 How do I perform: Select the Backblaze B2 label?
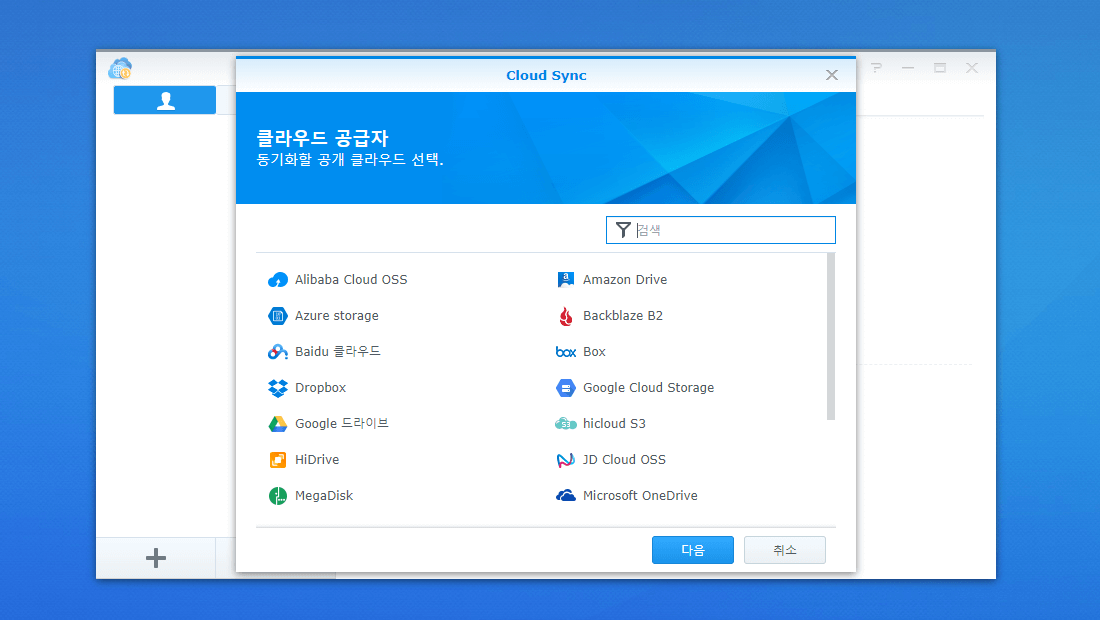pos(623,316)
